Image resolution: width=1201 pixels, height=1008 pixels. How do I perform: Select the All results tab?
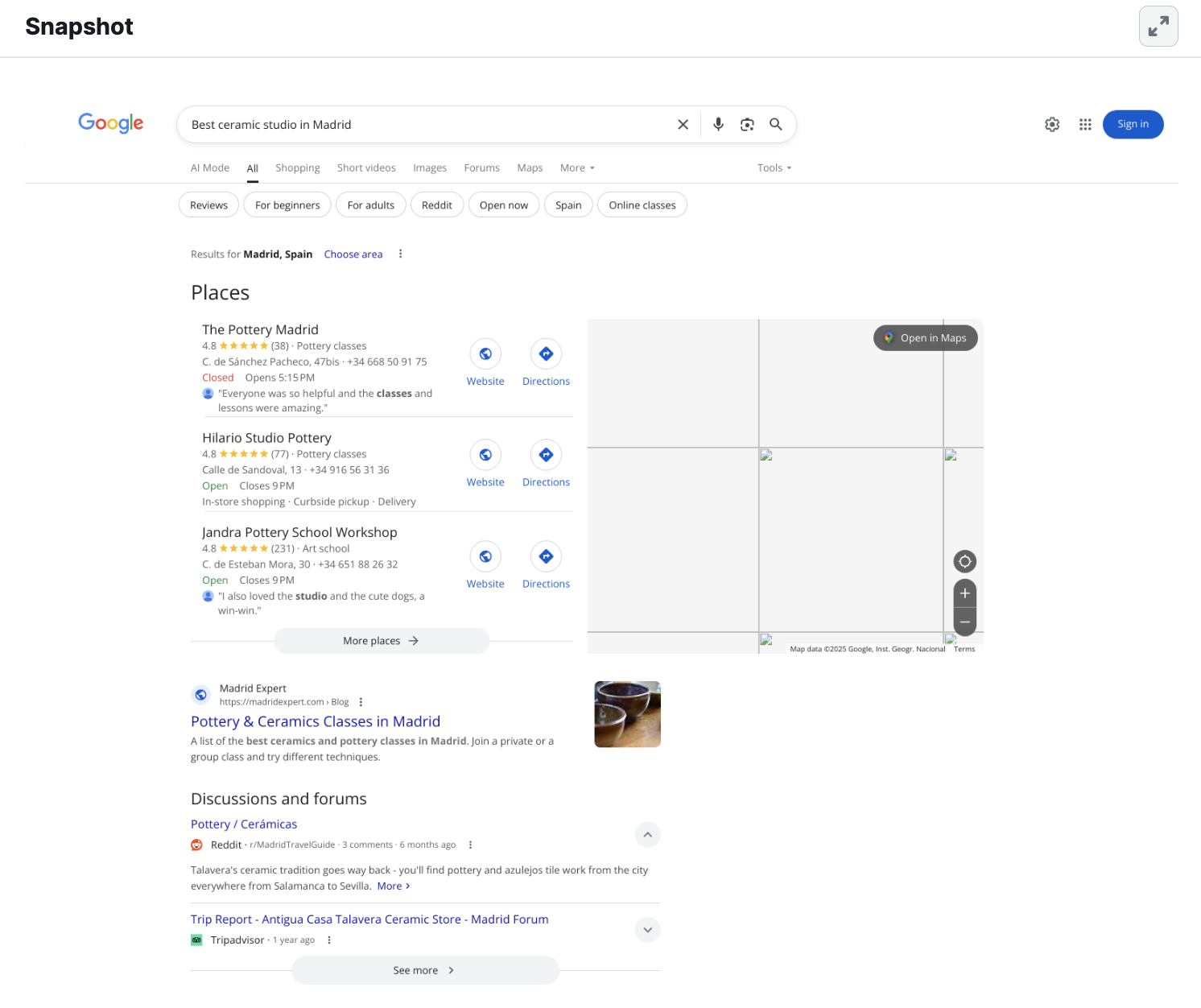(253, 168)
